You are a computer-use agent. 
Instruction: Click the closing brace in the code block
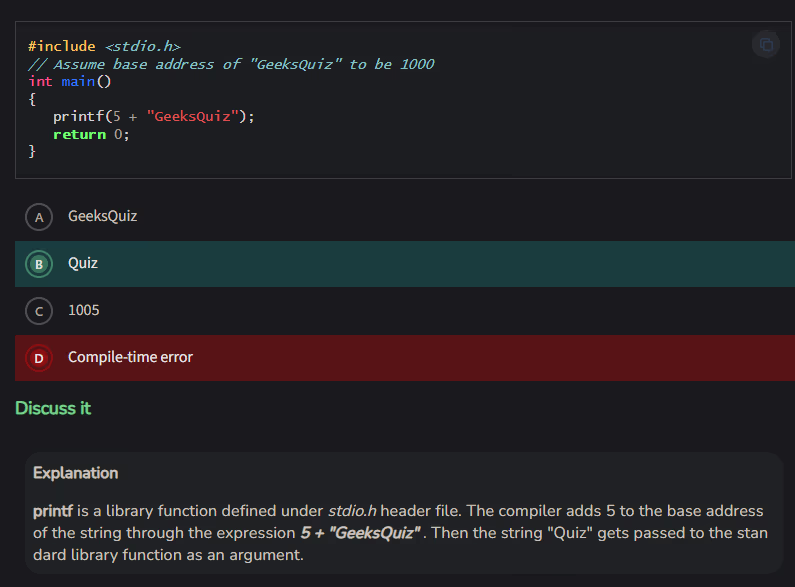tap(32, 151)
